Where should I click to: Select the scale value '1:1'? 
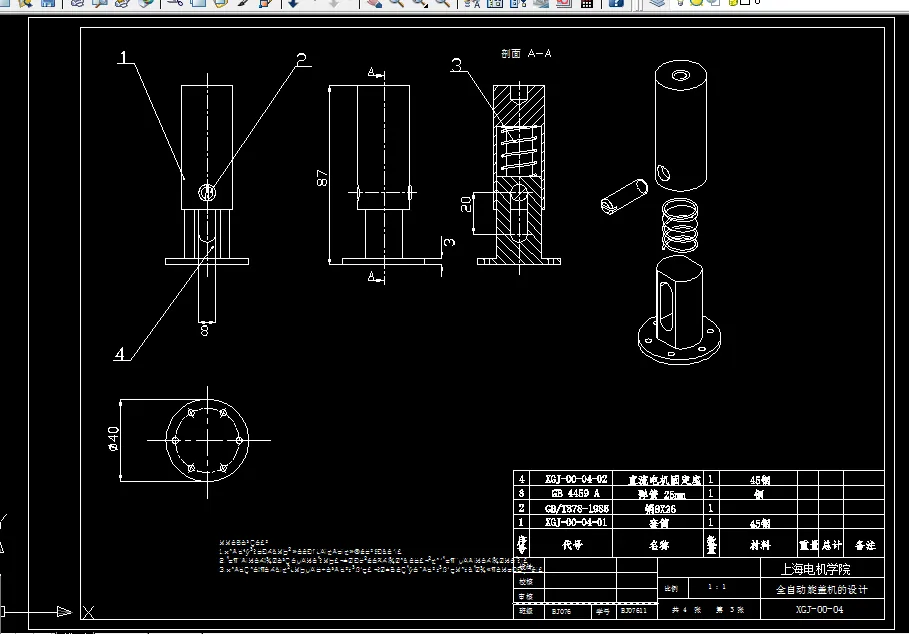coord(717,587)
